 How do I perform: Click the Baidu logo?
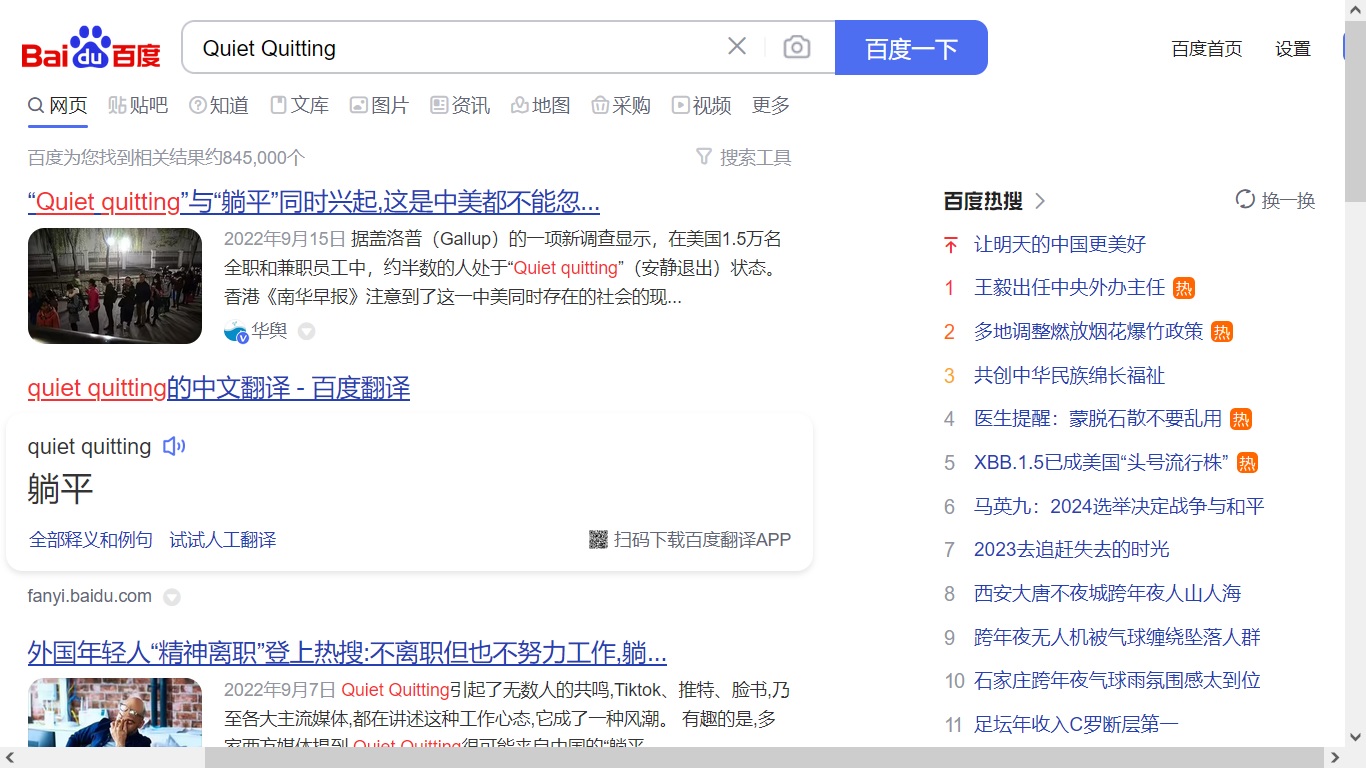91,48
